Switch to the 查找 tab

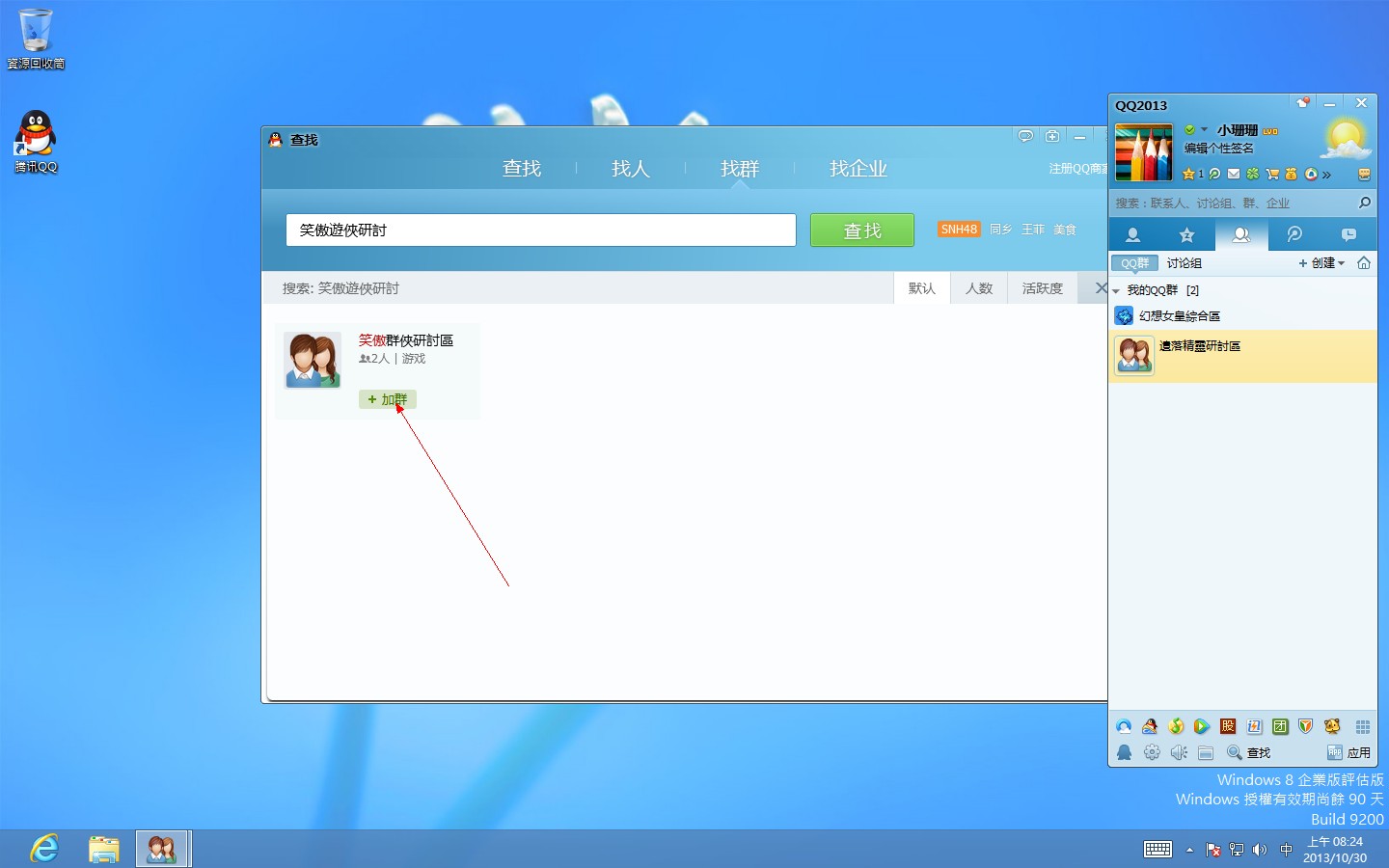tap(522, 169)
